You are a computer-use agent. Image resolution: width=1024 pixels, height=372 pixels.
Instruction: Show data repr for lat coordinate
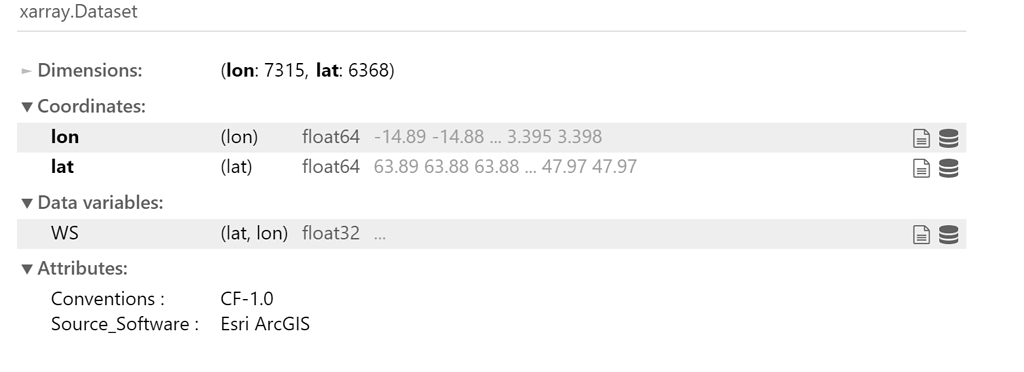pos(948,168)
